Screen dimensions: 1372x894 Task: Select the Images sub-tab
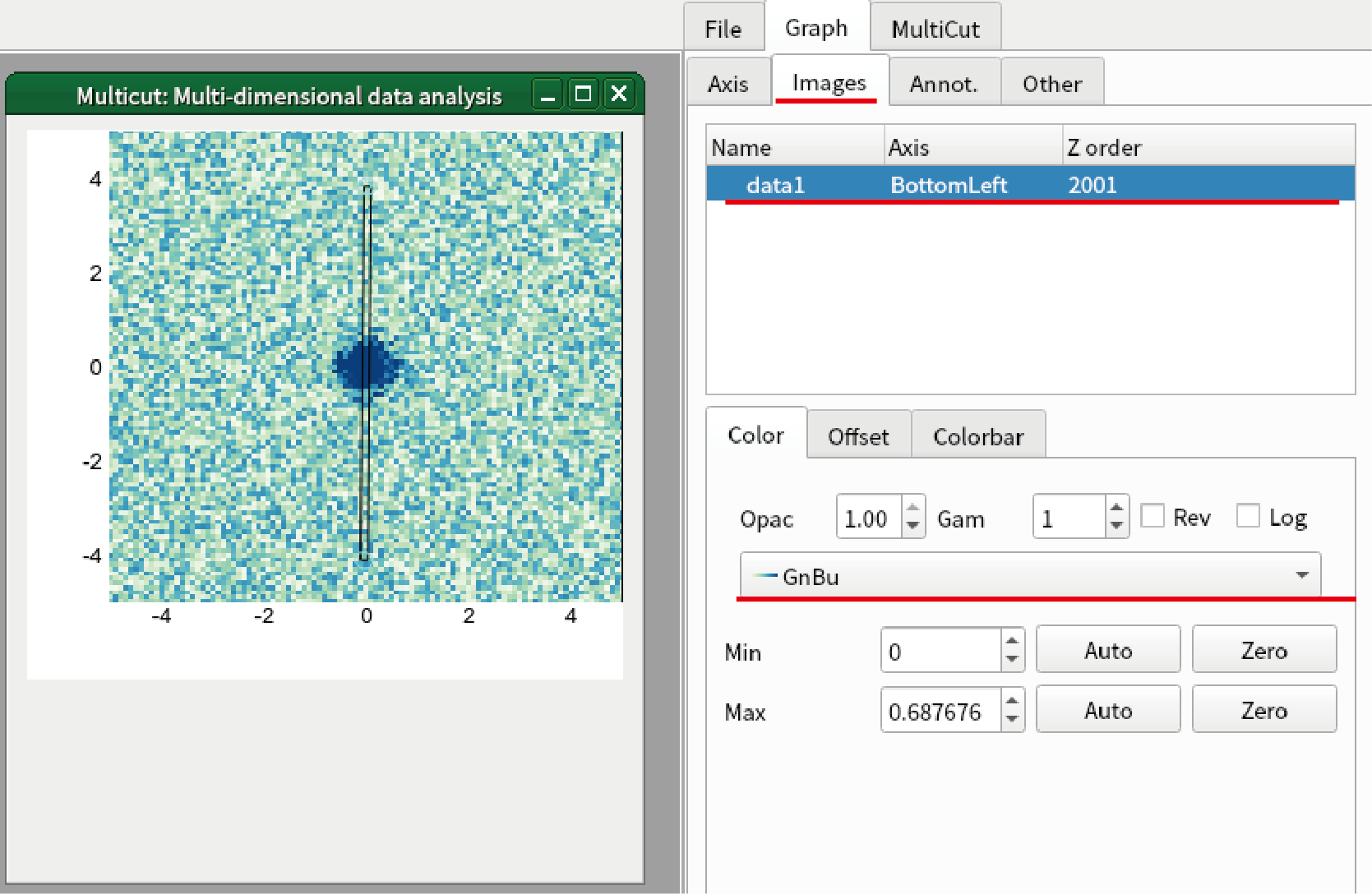829,82
